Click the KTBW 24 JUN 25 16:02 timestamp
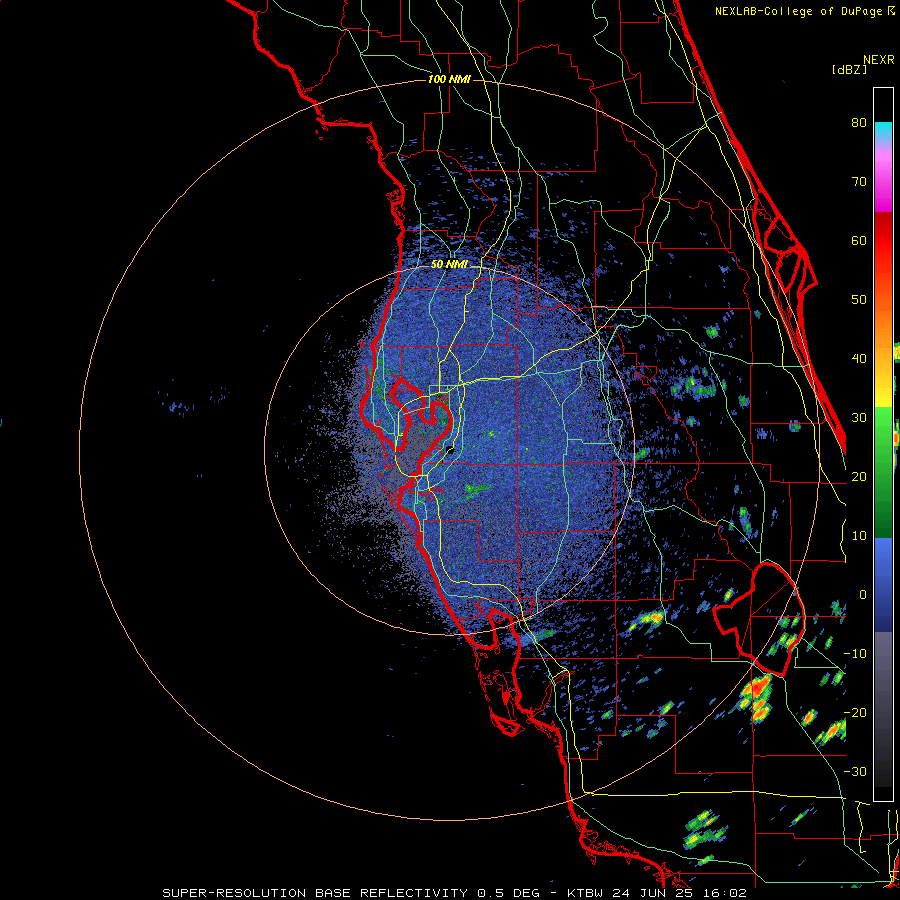The image size is (900, 900). (657, 893)
